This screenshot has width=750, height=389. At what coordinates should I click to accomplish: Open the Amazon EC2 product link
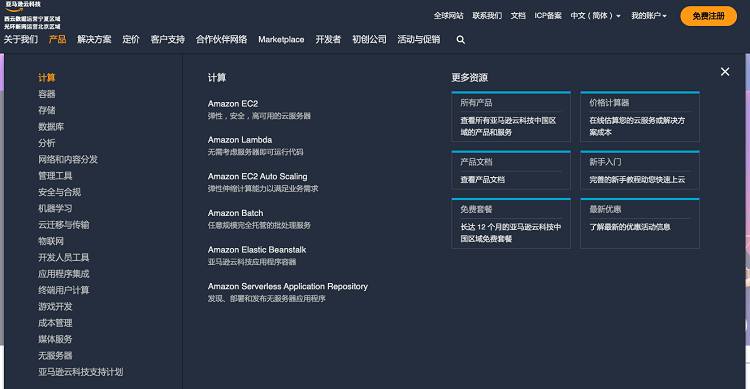coord(233,103)
